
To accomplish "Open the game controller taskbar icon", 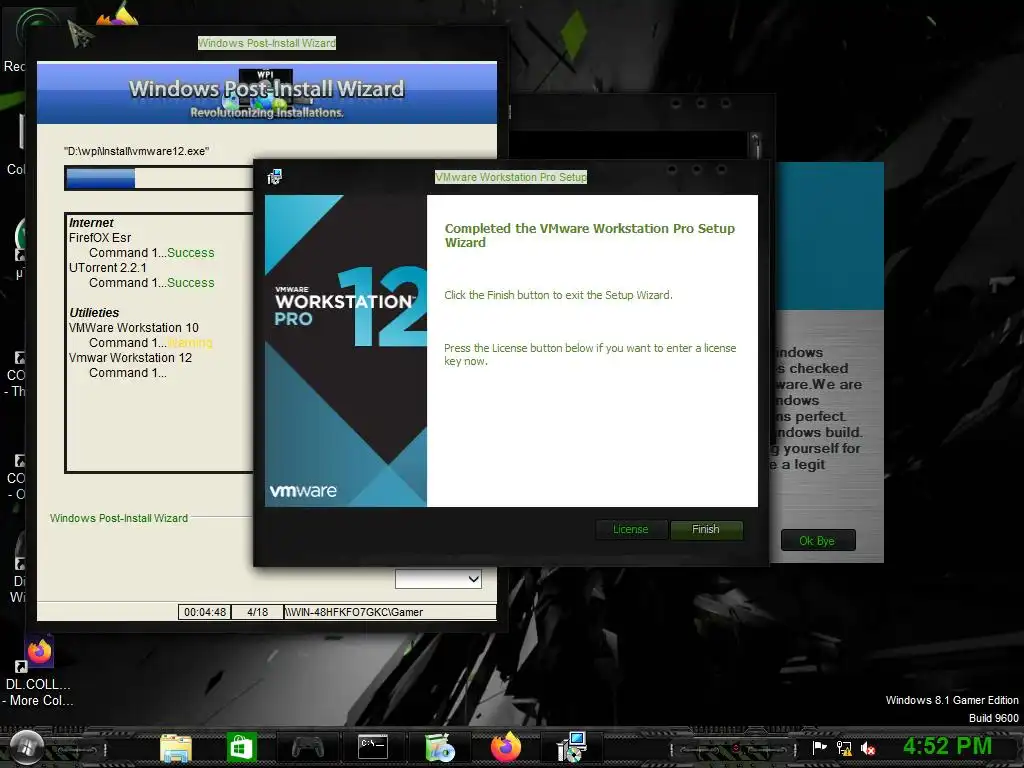I will click(x=308, y=747).
